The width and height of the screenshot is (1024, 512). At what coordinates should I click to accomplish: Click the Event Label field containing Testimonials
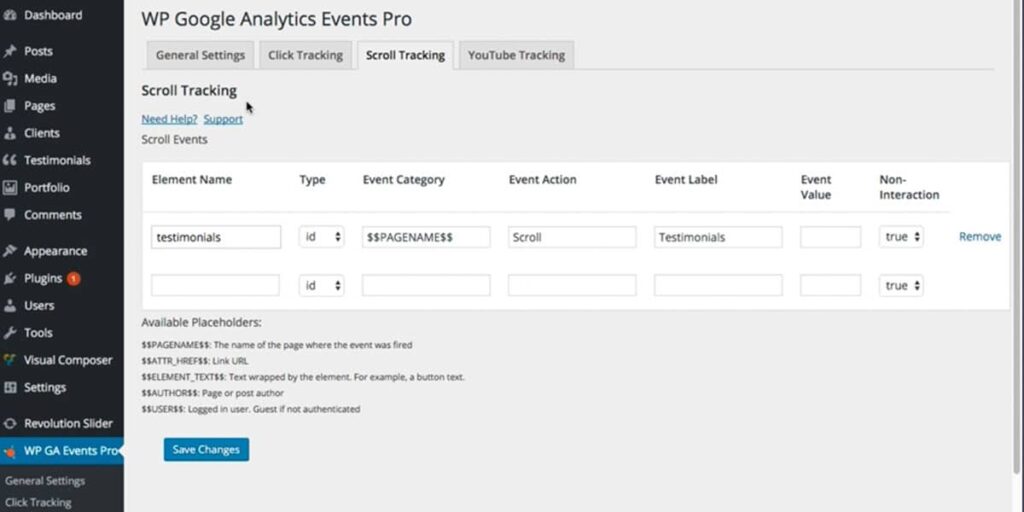[718, 237]
